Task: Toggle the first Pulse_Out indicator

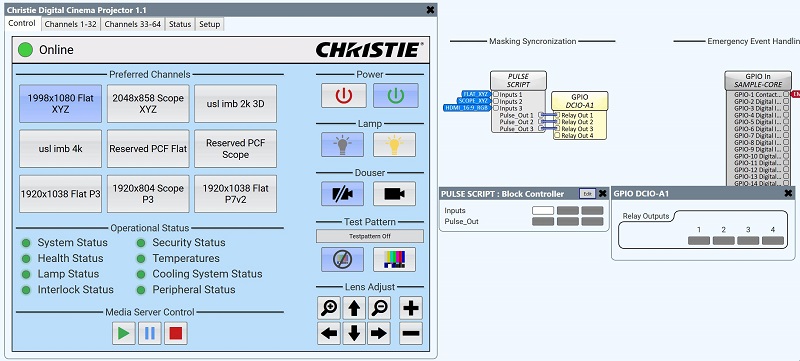Action: 543,222
